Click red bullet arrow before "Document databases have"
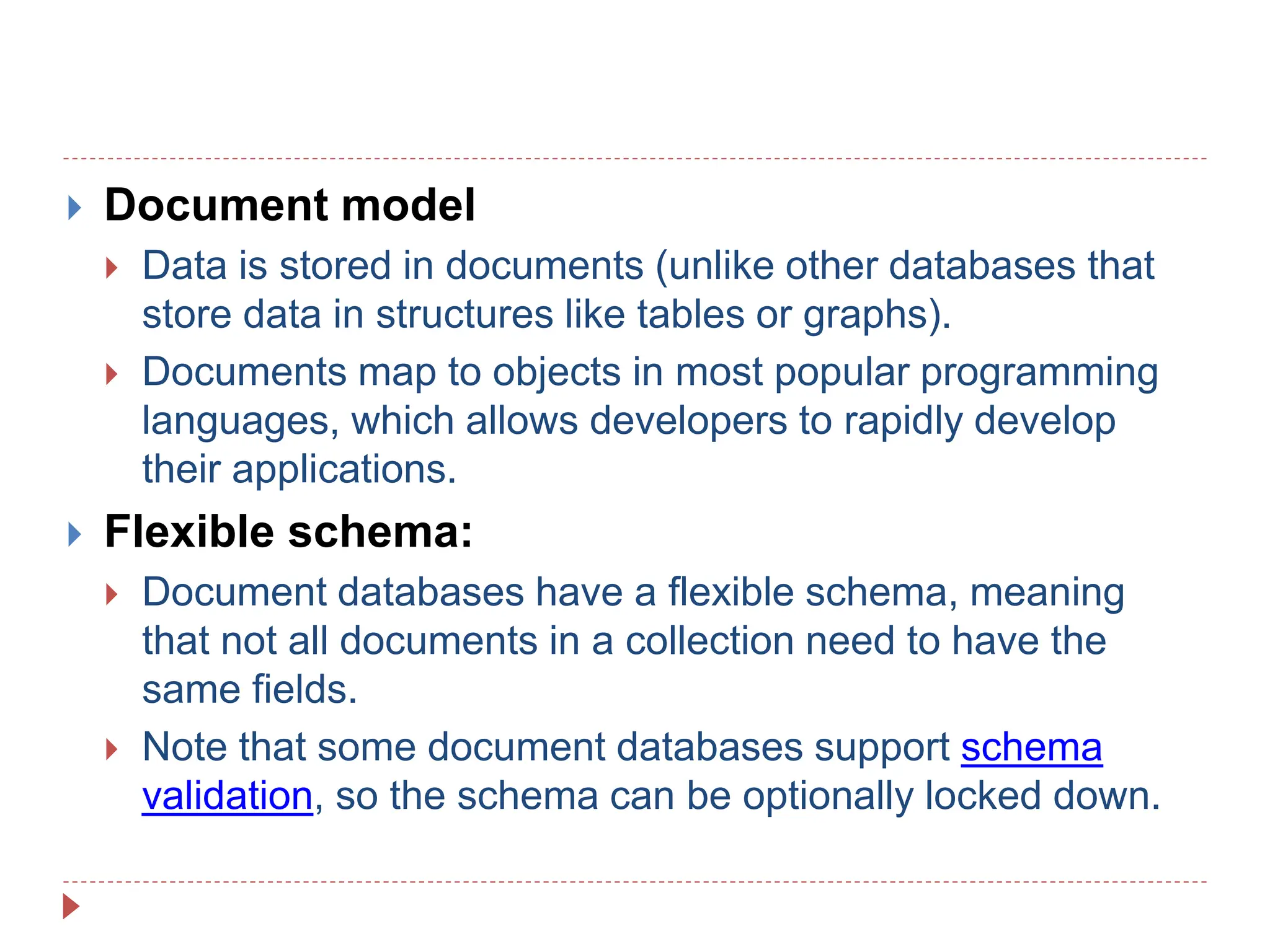1270x952 pixels. (x=112, y=594)
